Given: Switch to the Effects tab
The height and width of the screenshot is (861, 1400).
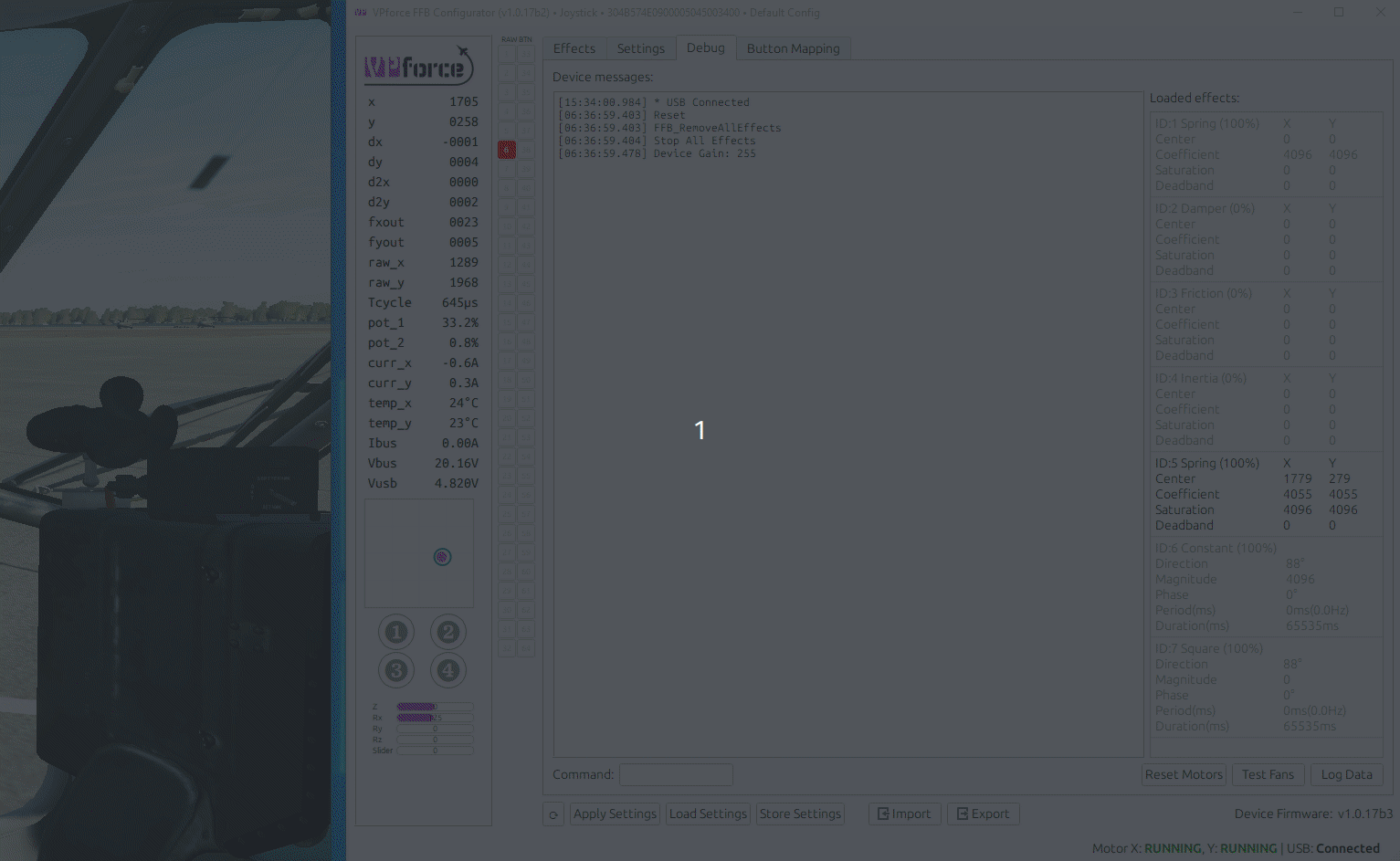Looking at the screenshot, I should point(574,47).
